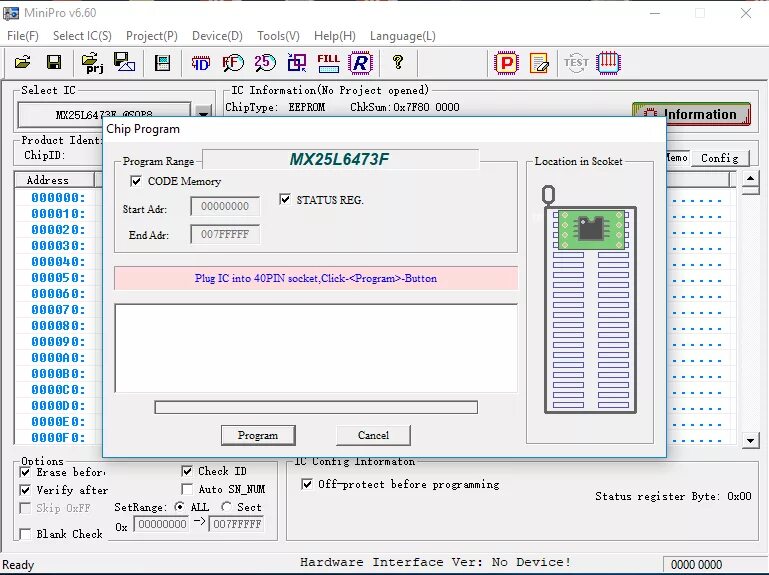Toggle STATUS REG. checkbox
Image resolution: width=769 pixels, height=575 pixels.
click(284, 199)
